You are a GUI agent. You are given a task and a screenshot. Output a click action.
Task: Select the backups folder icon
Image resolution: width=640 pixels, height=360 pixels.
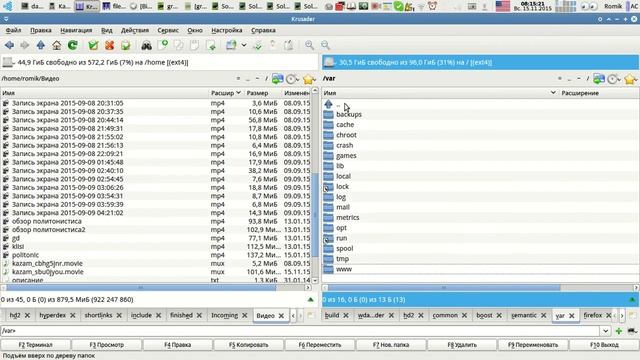(x=329, y=115)
